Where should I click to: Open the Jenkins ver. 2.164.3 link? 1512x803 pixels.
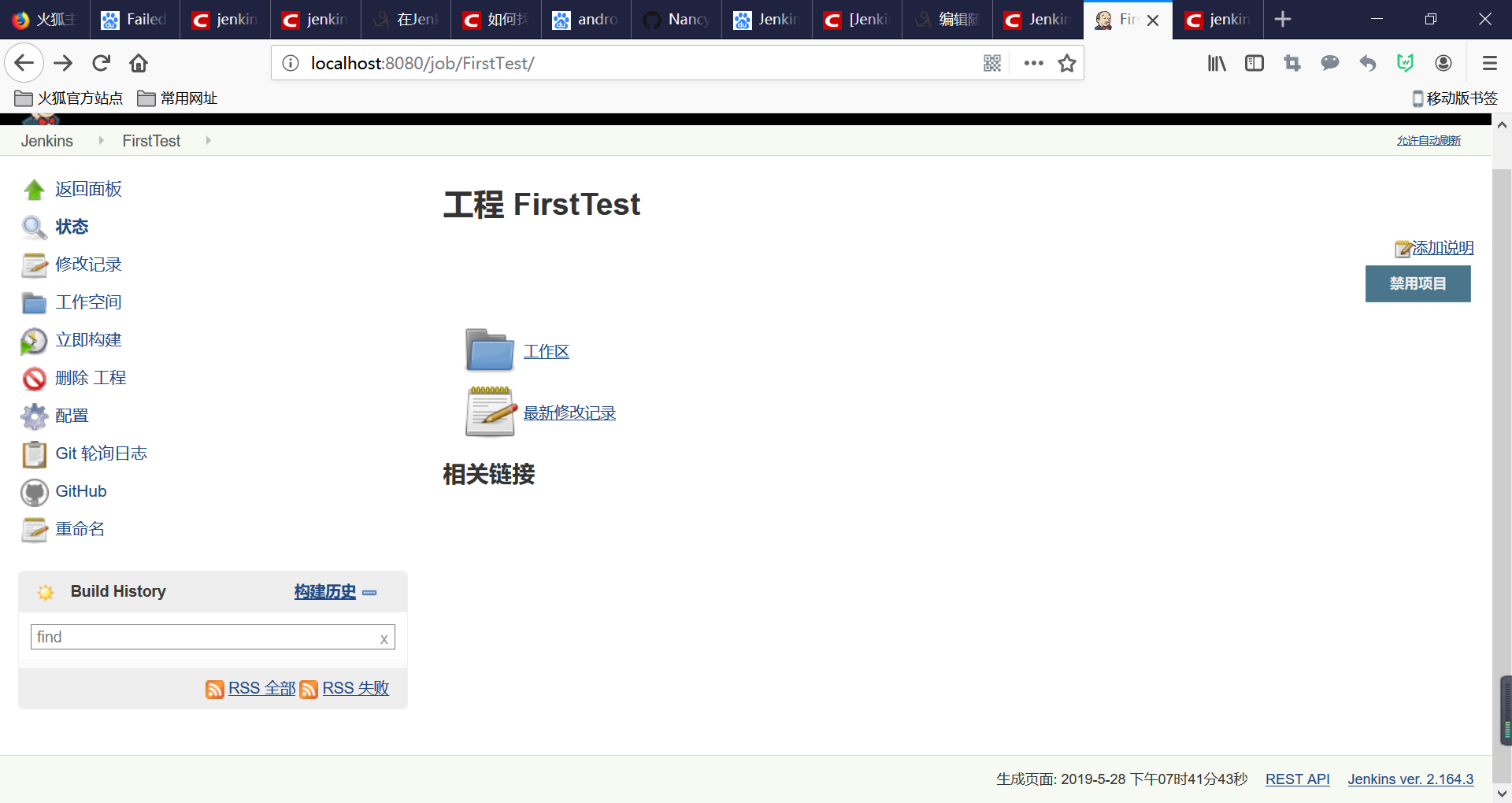(1410, 779)
